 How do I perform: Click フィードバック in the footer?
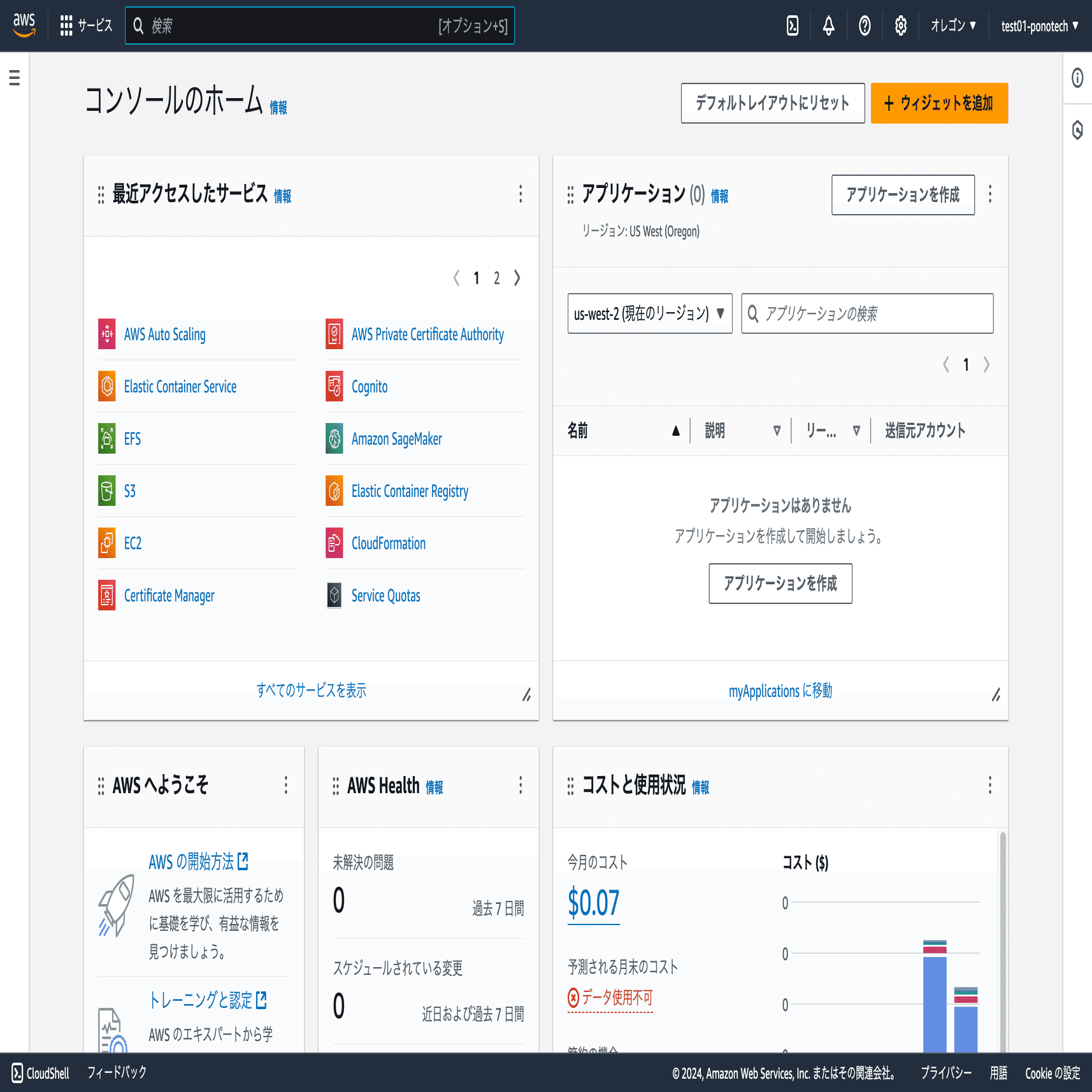pos(117,1073)
